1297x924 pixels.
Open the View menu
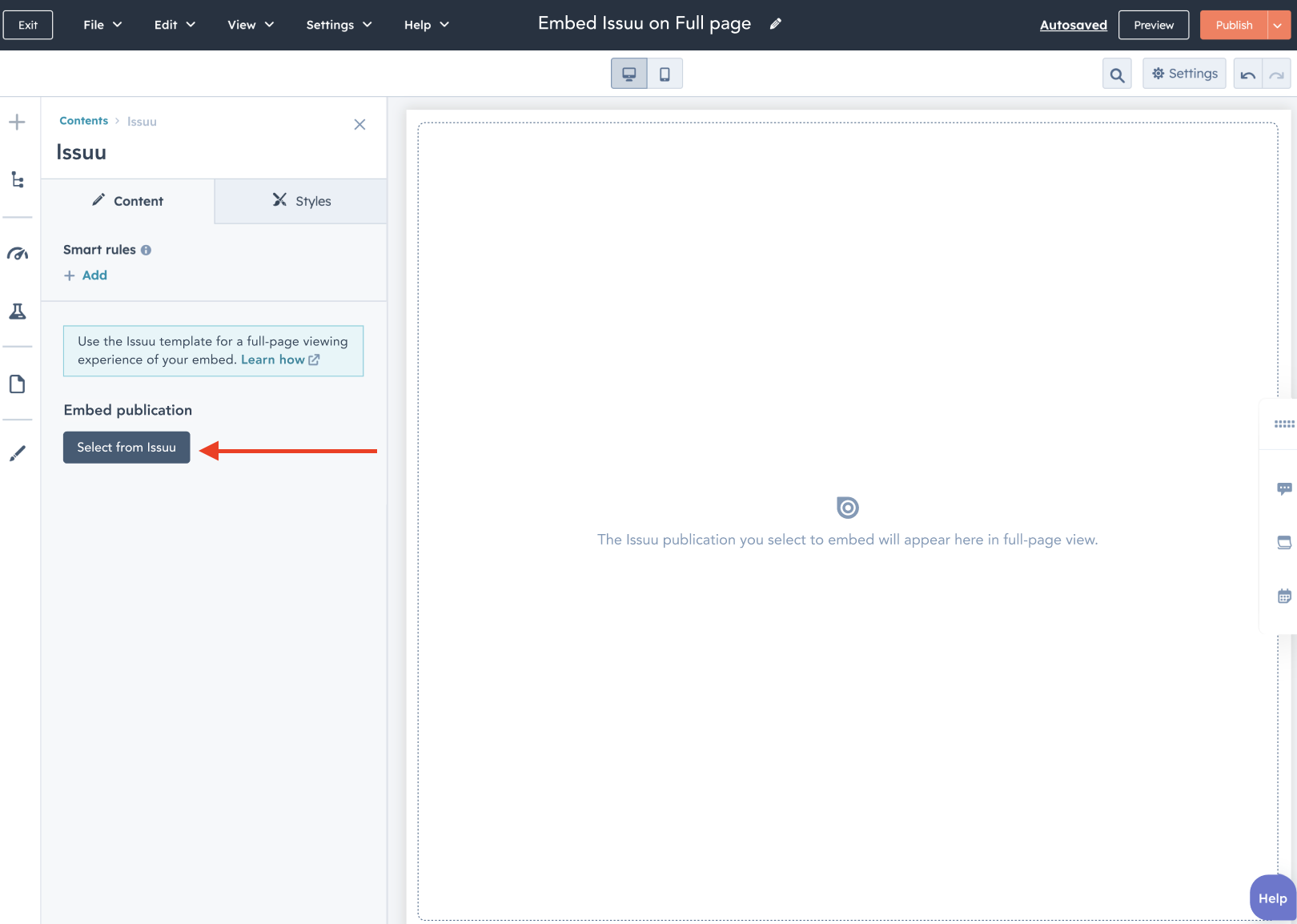click(251, 25)
